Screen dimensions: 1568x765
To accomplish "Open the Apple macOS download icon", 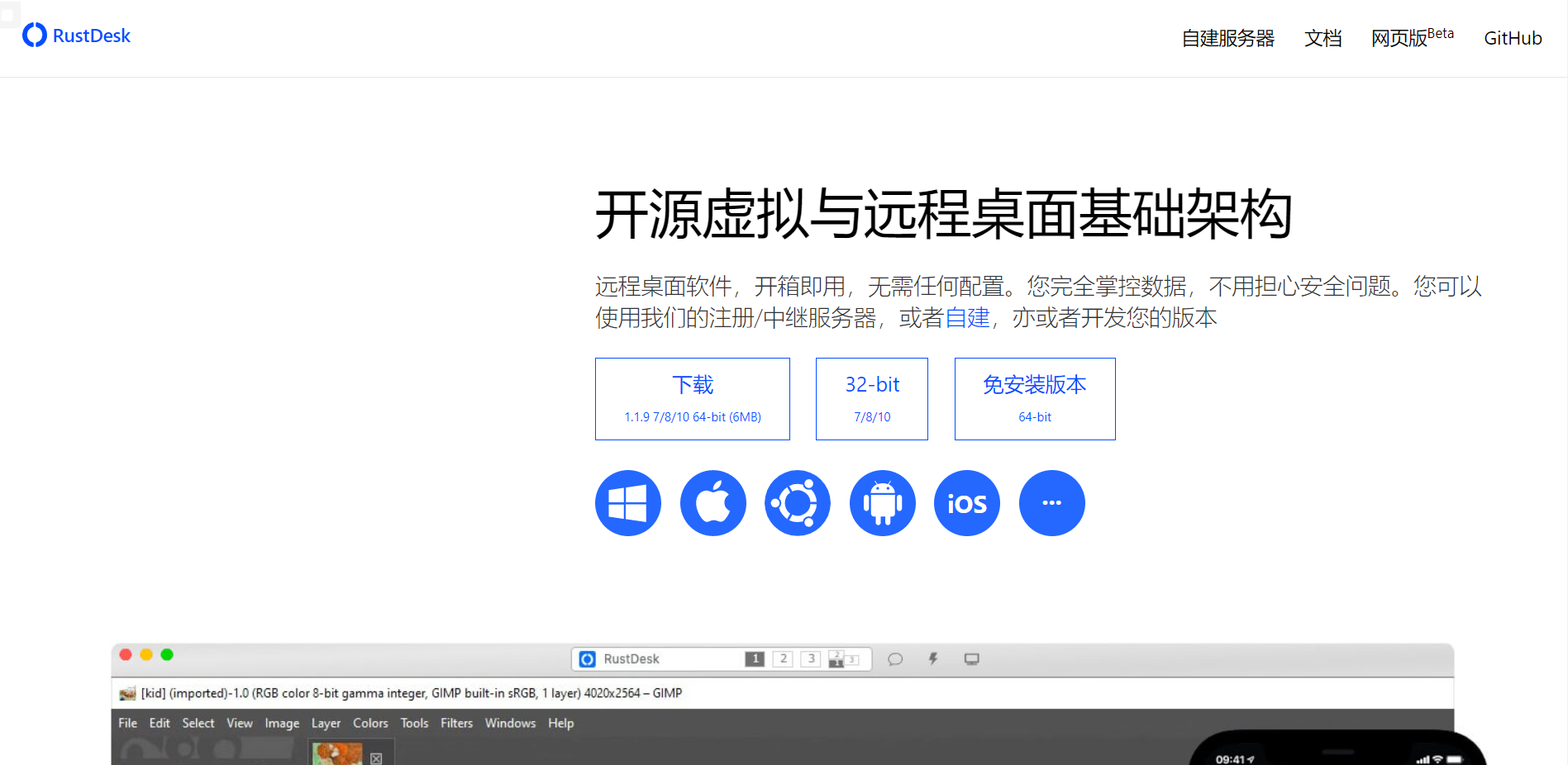I will point(713,503).
